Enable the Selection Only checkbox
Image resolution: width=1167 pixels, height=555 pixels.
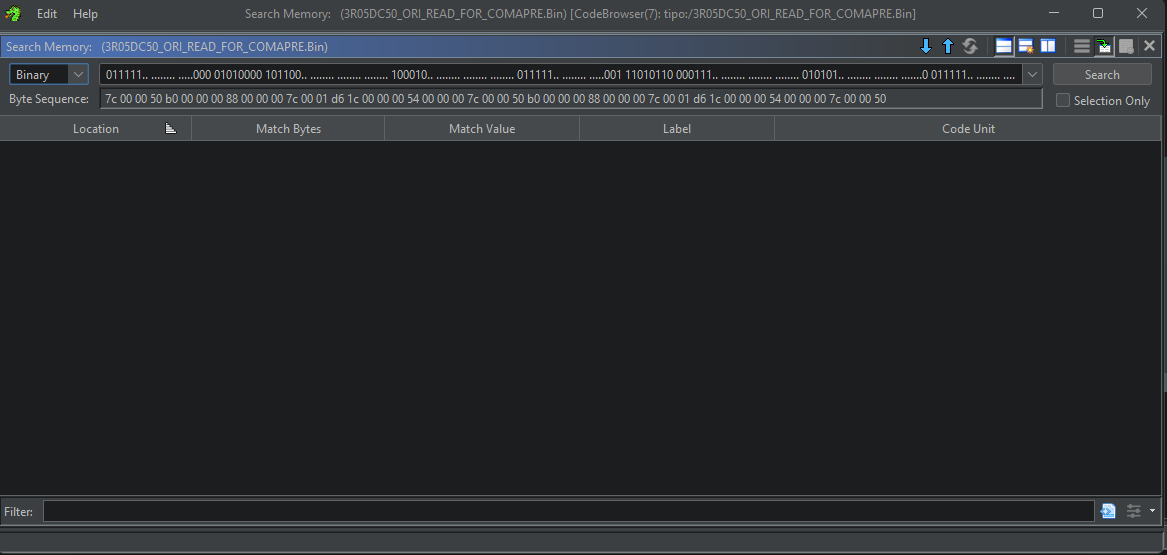coord(1063,100)
